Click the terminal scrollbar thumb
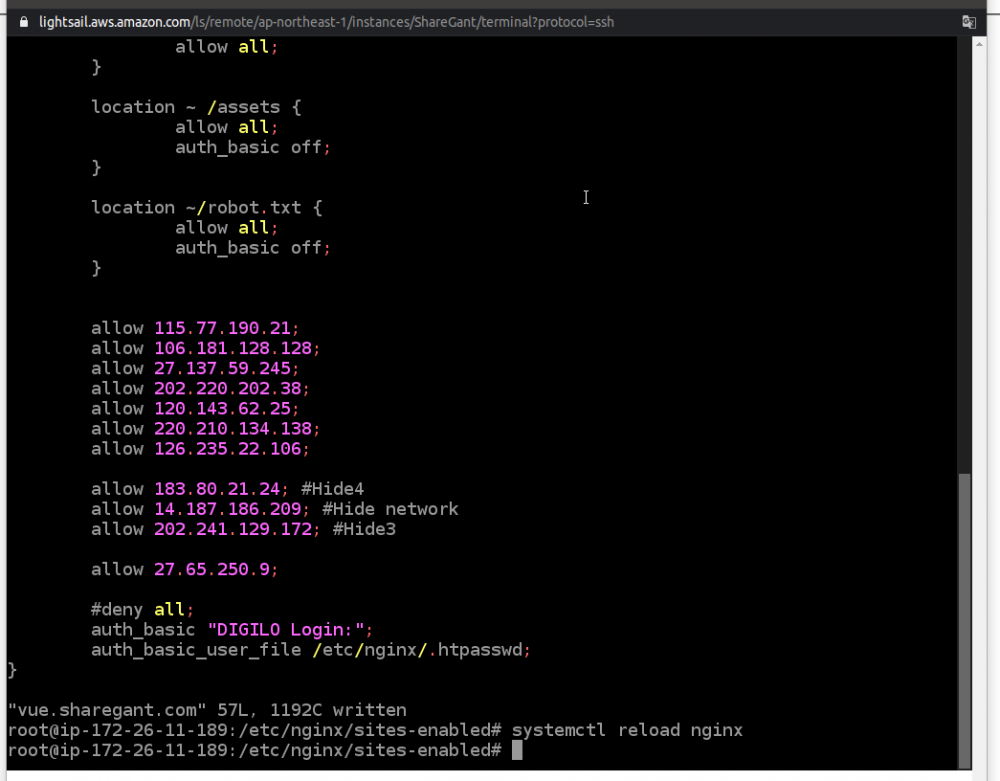Screen dimensions: 1000x781 tap(964, 615)
